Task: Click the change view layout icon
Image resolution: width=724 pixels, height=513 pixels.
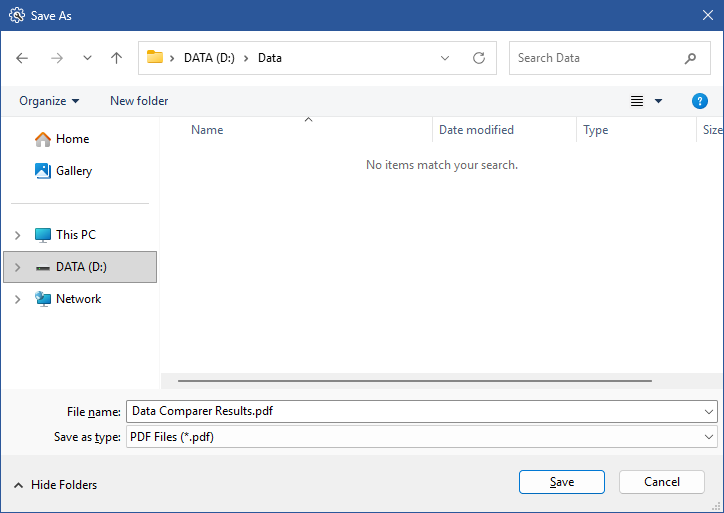Action: pyautogui.click(x=637, y=101)
